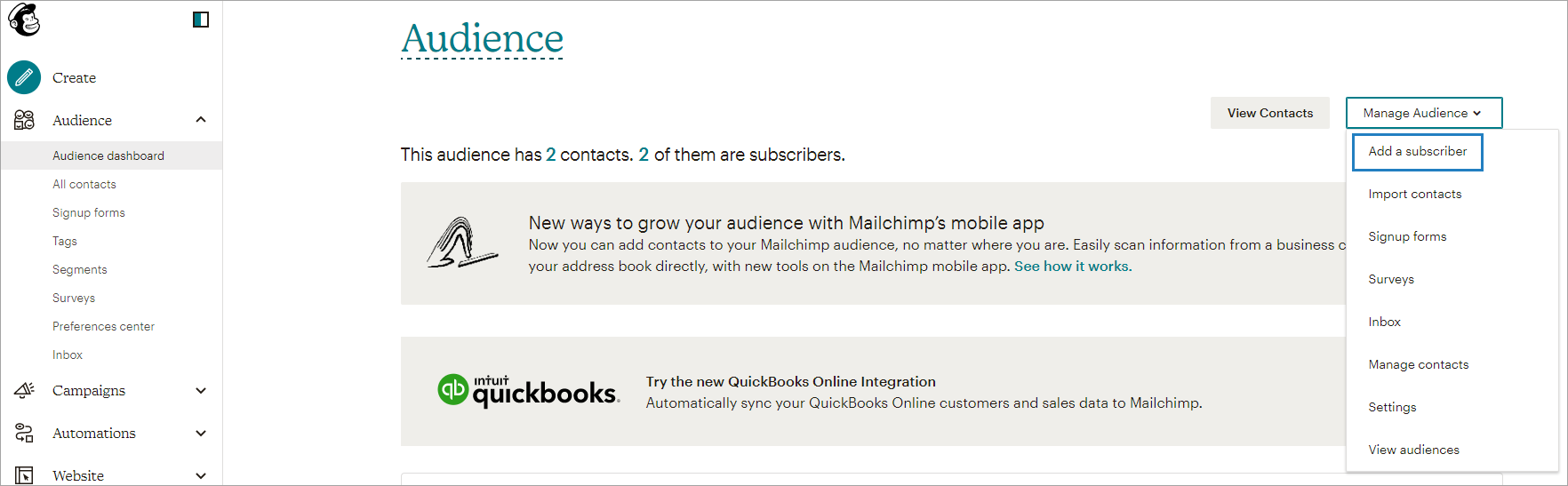Image resolution: width=1568 pixels, height=486 pixels.
Task: Collapse the Audience sidebar section
Action: pos(201,120)
